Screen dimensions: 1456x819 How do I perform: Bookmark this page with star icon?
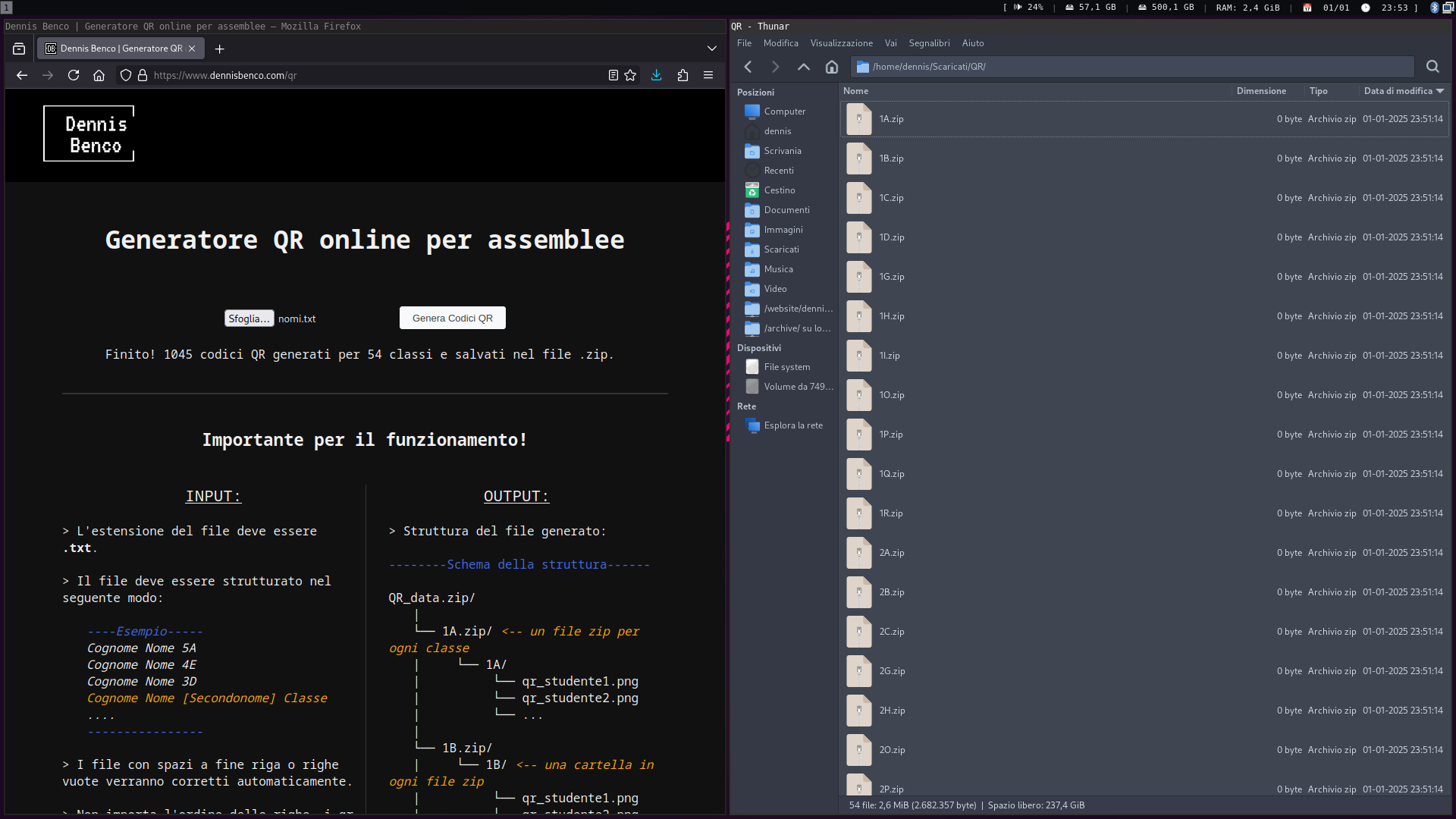pyautogui.click(x=630, y=75)
